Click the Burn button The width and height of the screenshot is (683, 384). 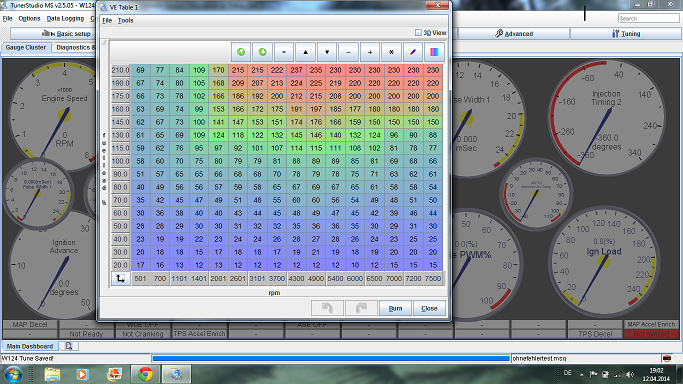(x=395, y=308)
